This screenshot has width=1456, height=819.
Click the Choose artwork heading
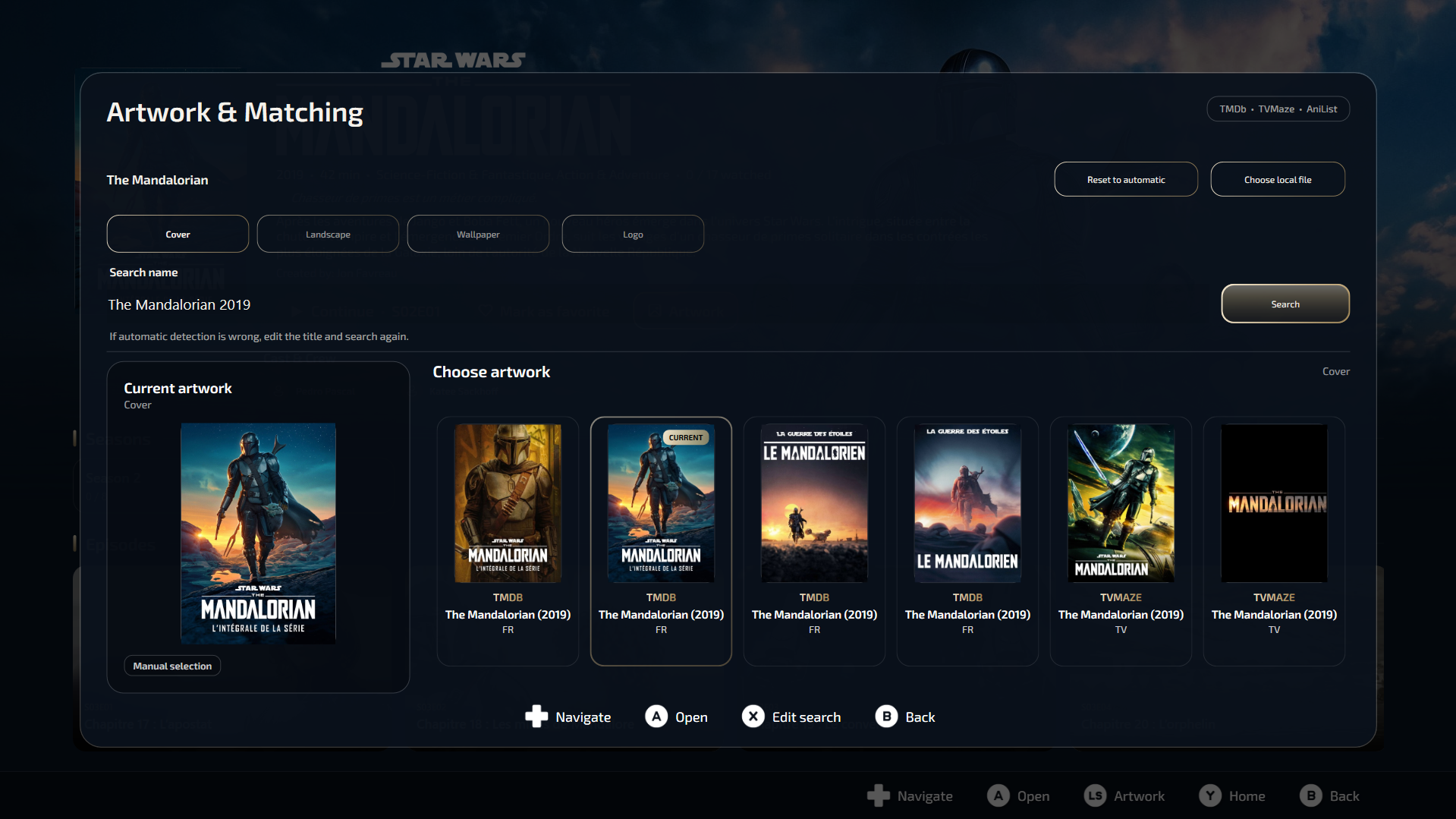click(492, 372)
